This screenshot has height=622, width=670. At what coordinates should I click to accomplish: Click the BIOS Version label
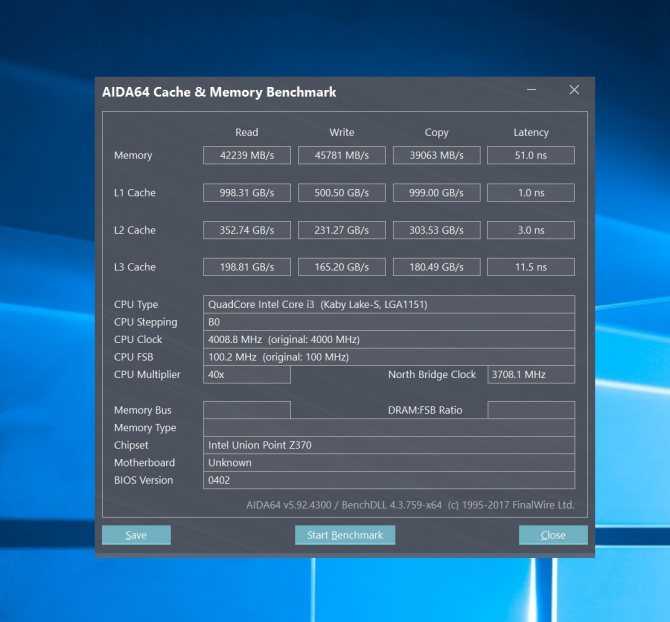[x=144, y=480]
